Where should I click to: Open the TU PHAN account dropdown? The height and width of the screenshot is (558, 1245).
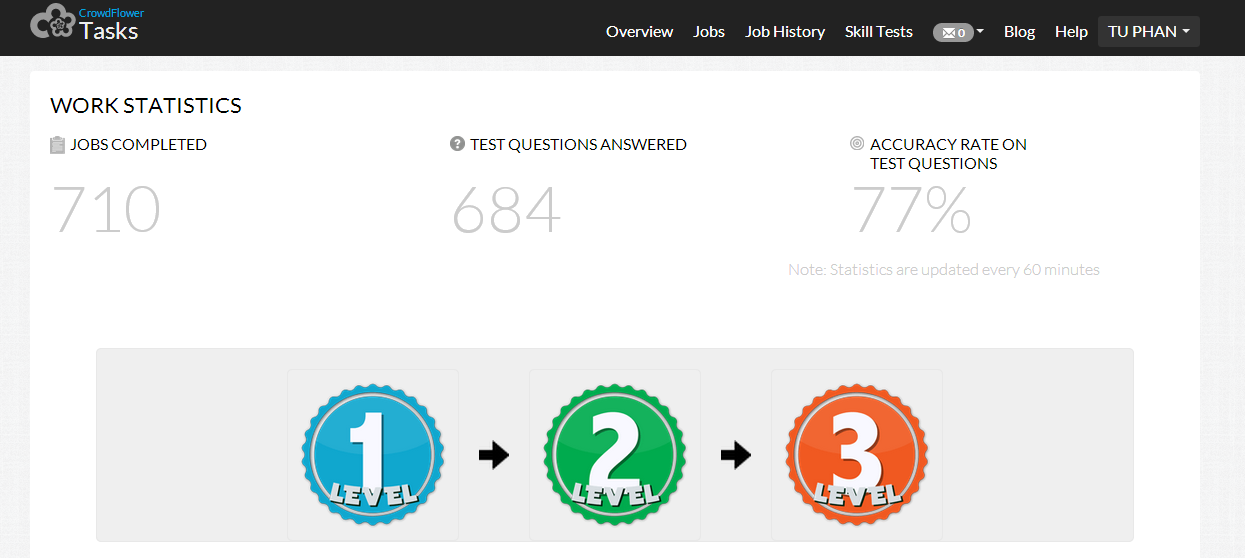pyautogui.click(x=1148, y=31)
